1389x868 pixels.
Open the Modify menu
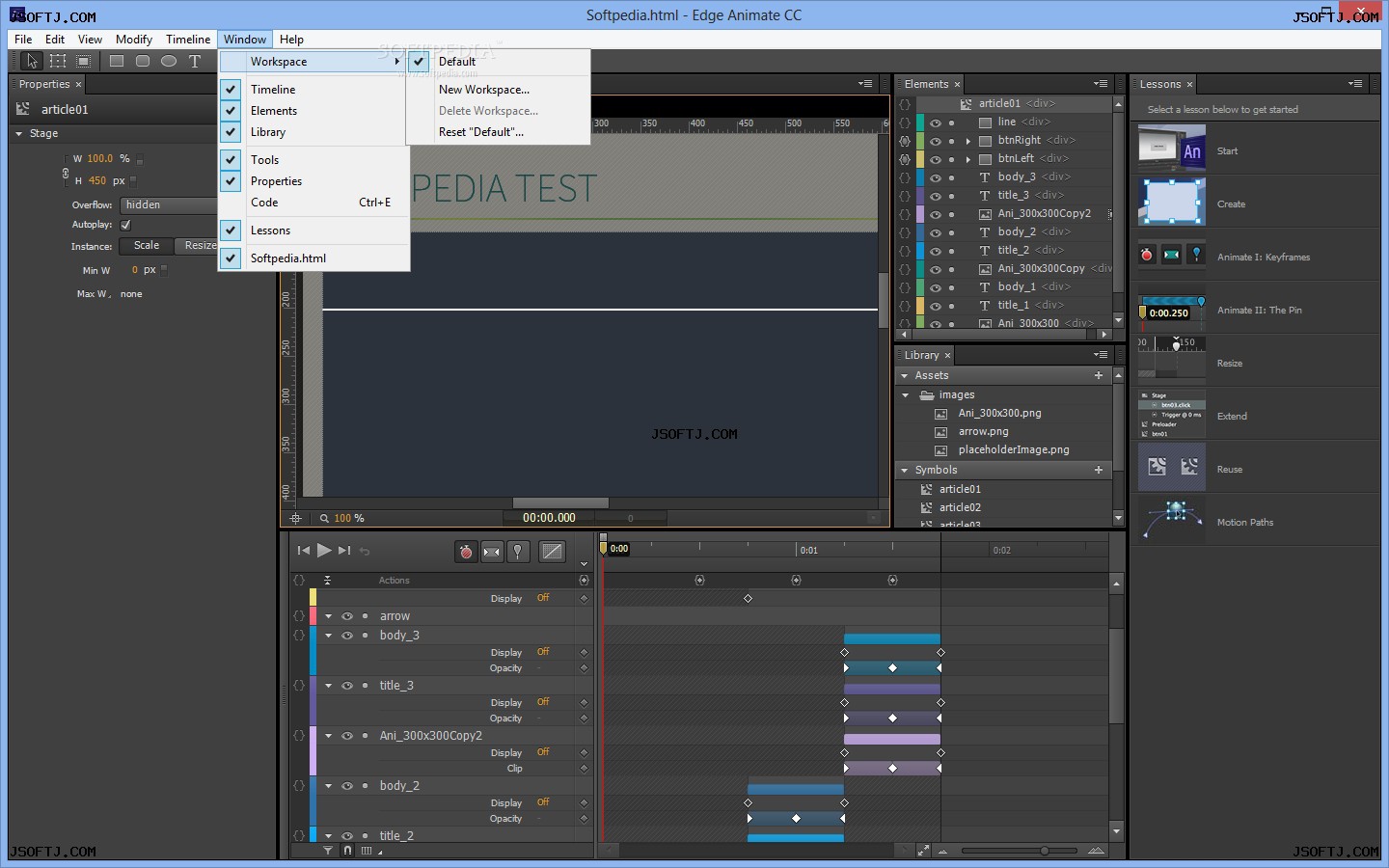(x=134, y=40)
